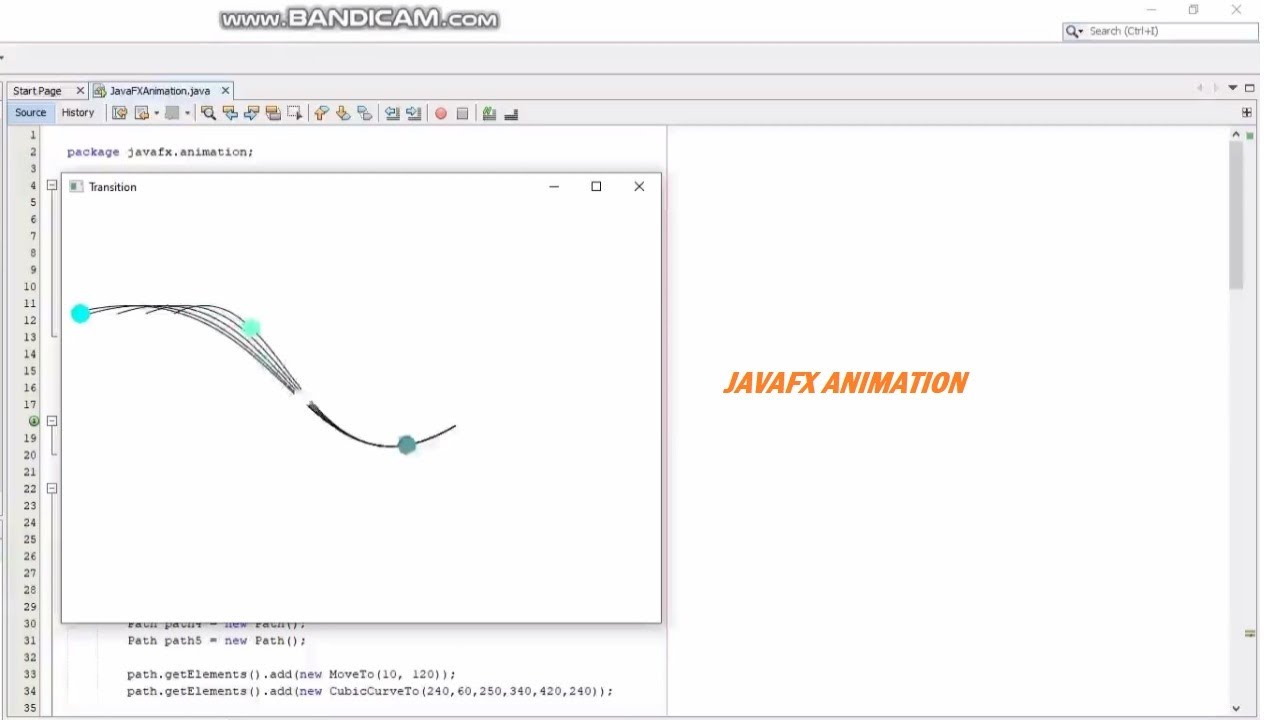
Task: Click the Previous Bookmark icon
Action: click(320, 113)
